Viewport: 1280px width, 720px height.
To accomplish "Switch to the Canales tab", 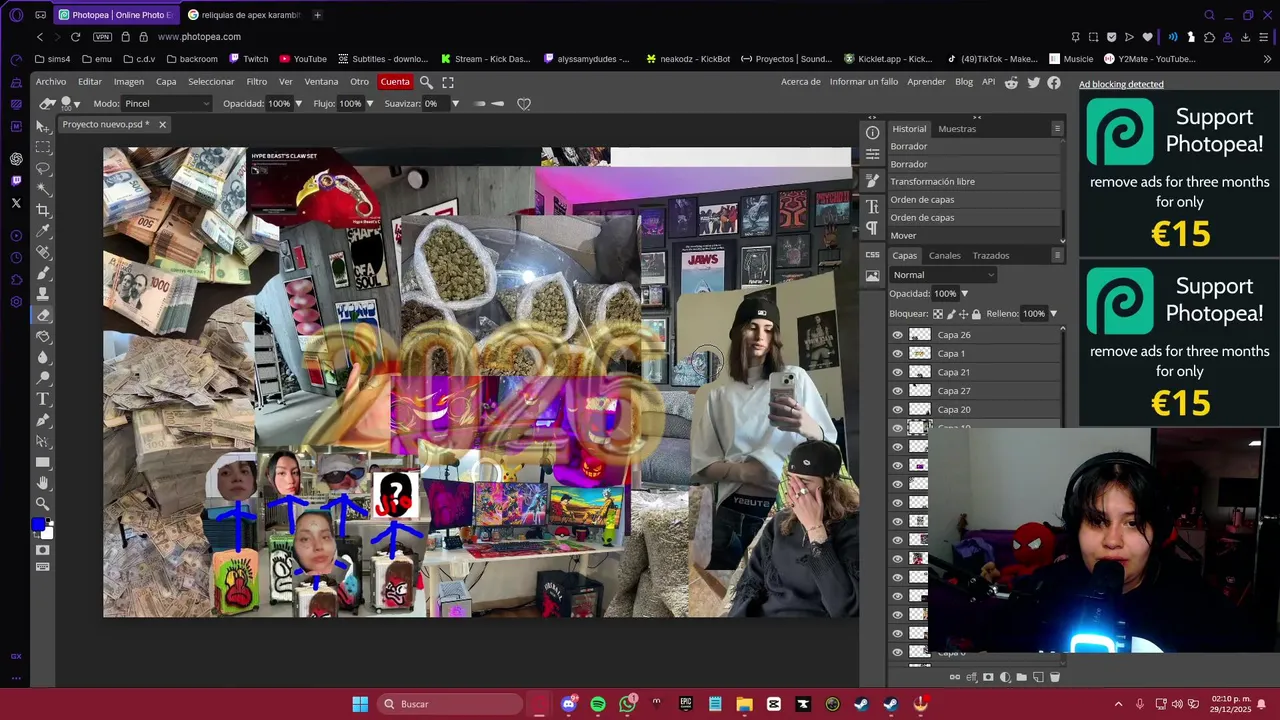I will pos(944,256).
